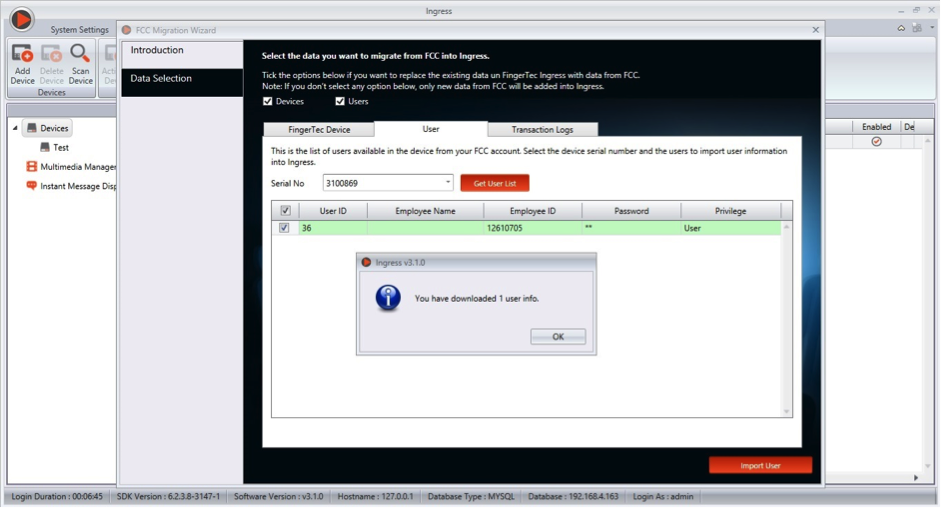Viewport: 941px width, 508px height.
Task: Click the Hostname : 127.0.0.1 status entry
Action: [x=375, y=497]
